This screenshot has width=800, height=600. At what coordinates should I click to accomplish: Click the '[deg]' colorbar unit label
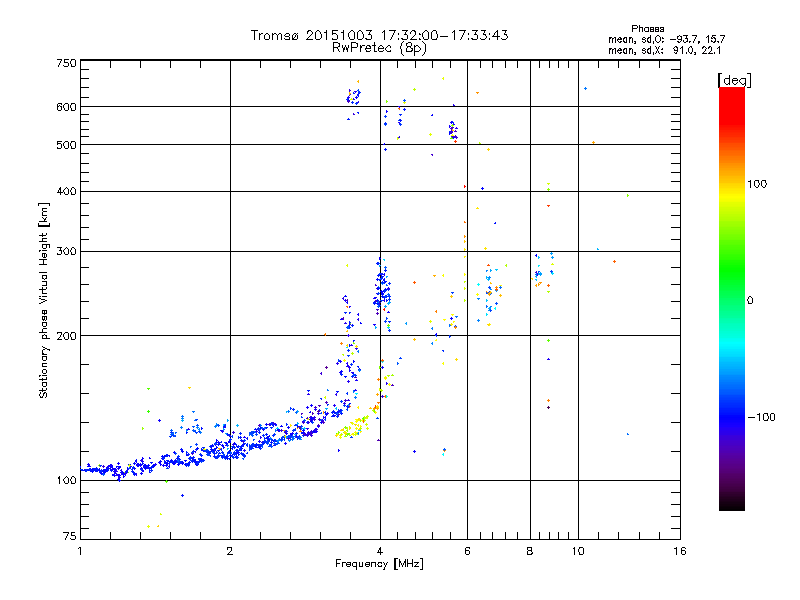point(734,80)
